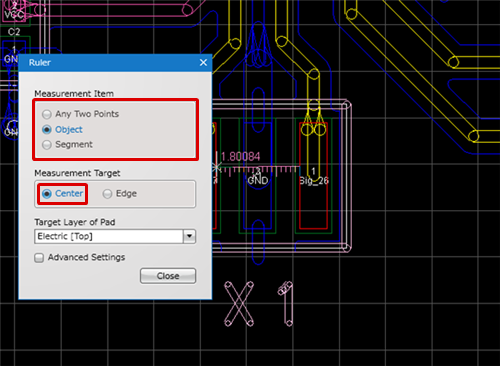The height and width of the screenshot is (366, 500).
Task: Click the 1 silkscreen reference digit
Action: point(286,304)
